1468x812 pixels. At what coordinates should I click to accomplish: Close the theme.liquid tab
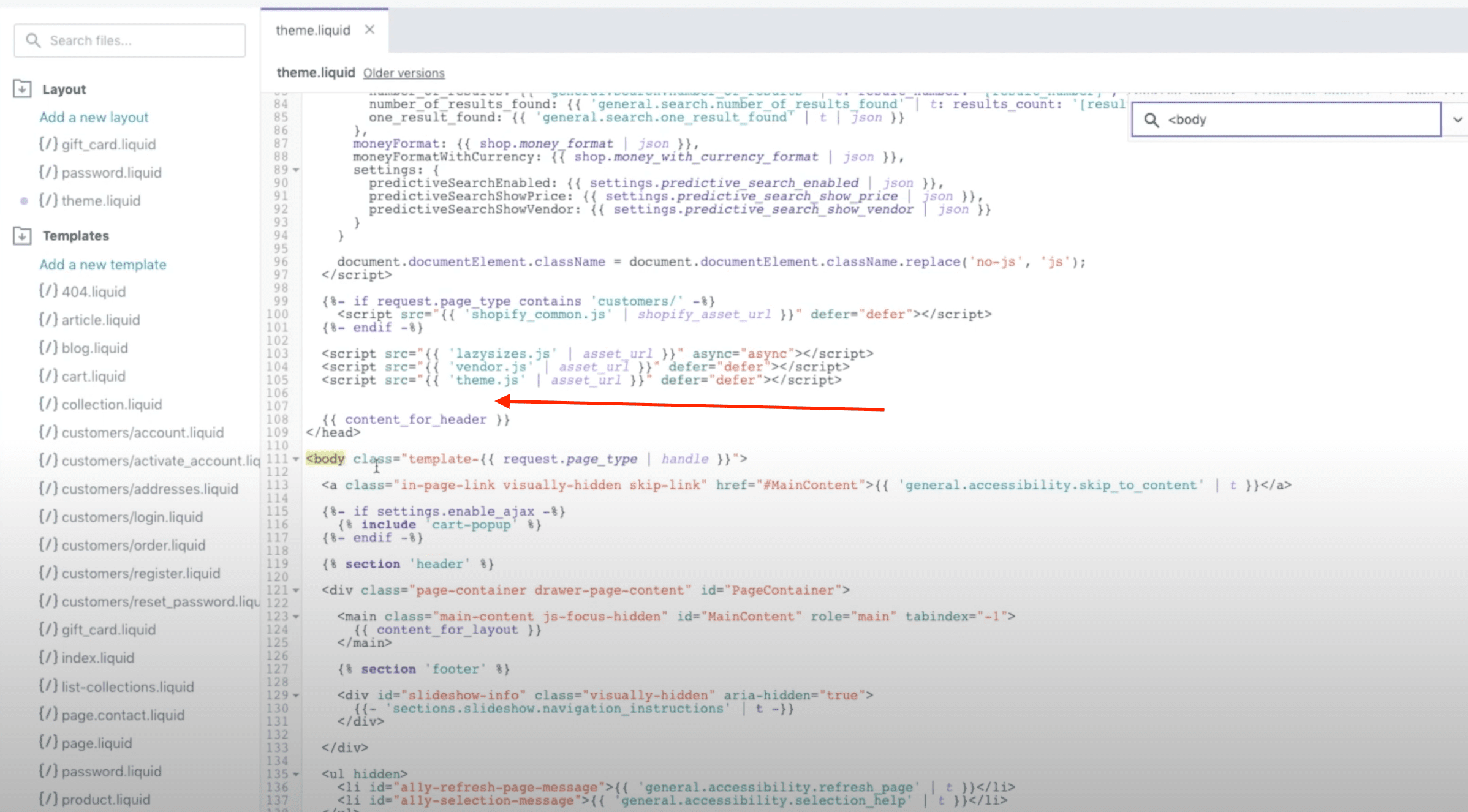click(x=369, y=29)
